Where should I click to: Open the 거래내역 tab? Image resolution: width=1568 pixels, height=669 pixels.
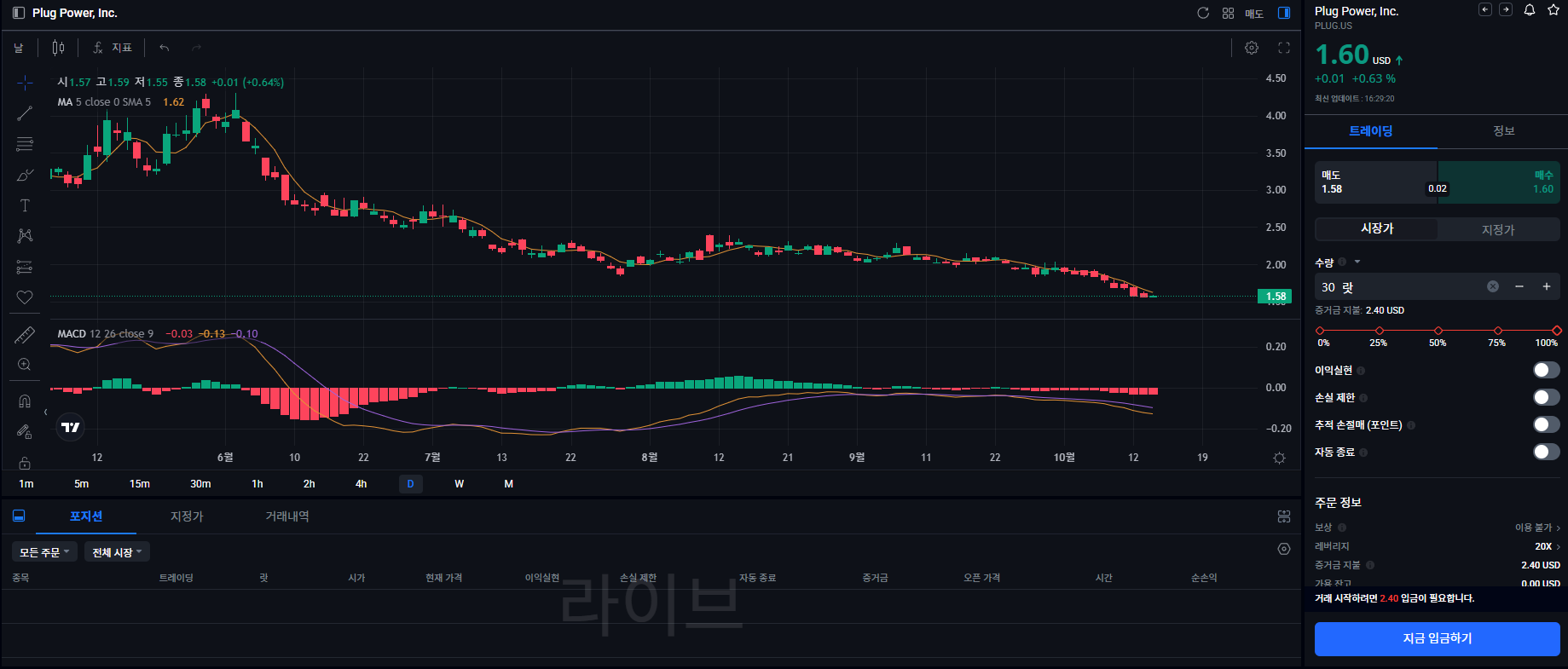pos(287,516)
